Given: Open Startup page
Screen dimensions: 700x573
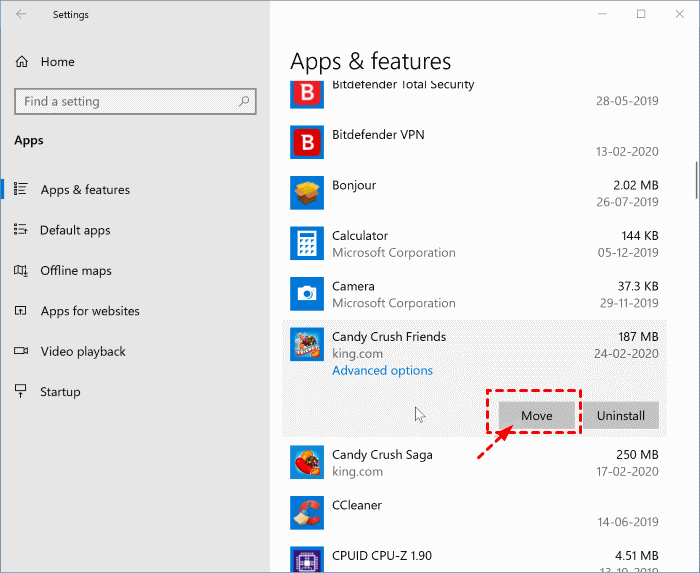Looking at the screenshot, I should (60, 392).
